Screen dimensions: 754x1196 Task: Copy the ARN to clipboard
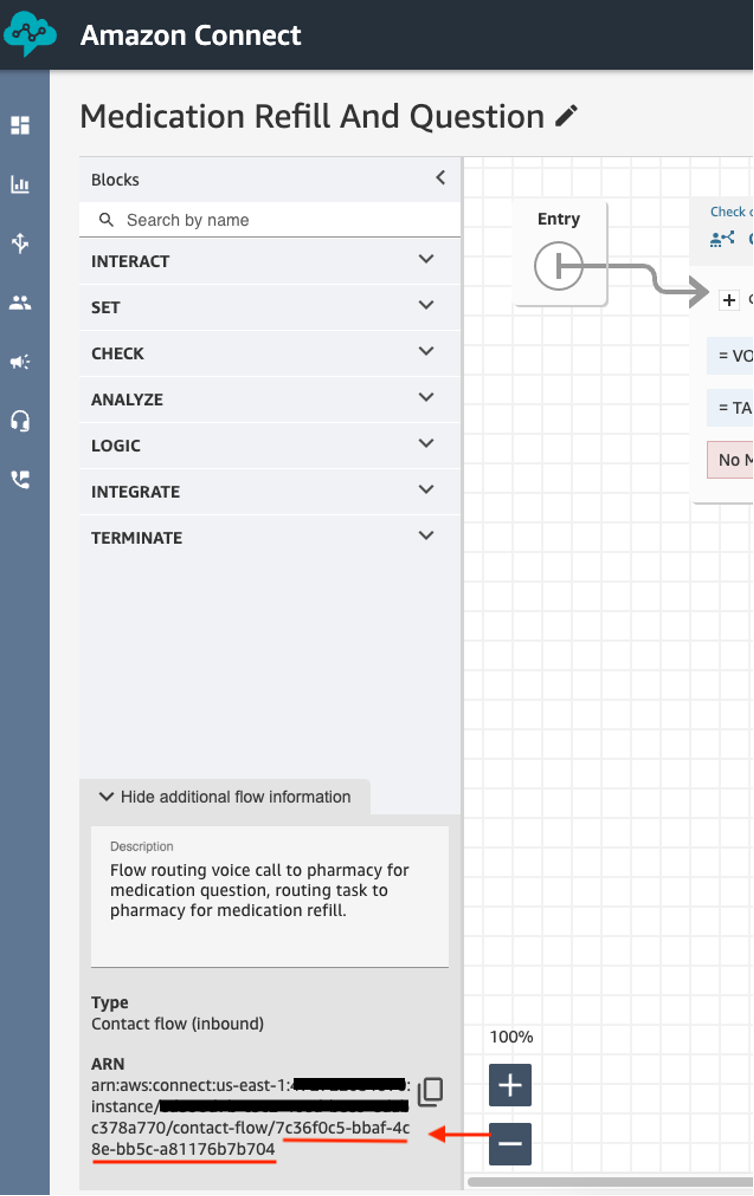click(430, 1091)
